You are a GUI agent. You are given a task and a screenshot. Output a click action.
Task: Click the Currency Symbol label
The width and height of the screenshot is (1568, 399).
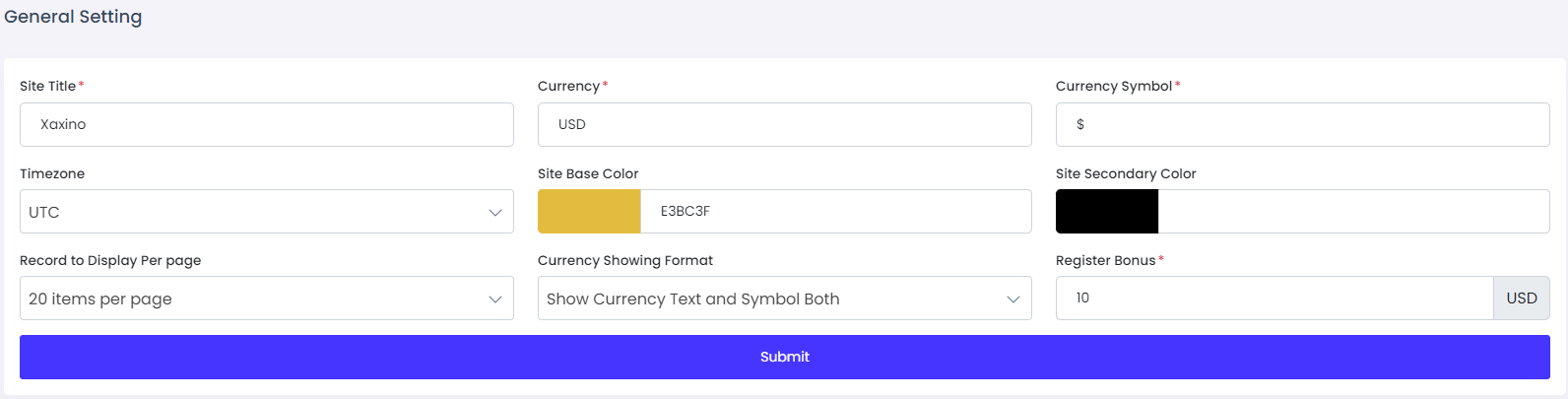(x=1113, y=86)
